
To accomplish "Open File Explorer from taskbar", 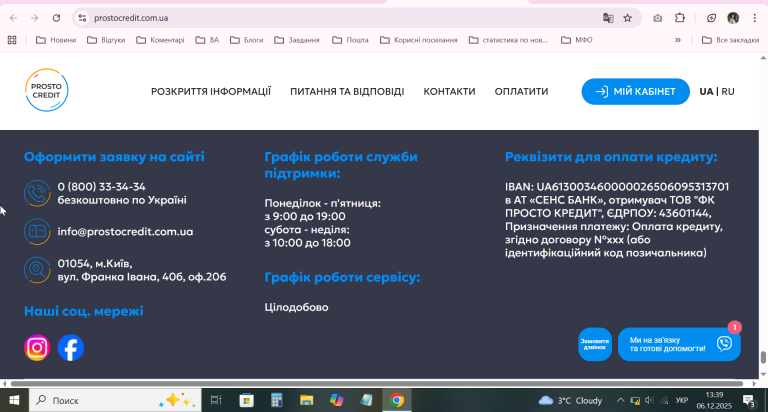I will (x=307, y=400).
